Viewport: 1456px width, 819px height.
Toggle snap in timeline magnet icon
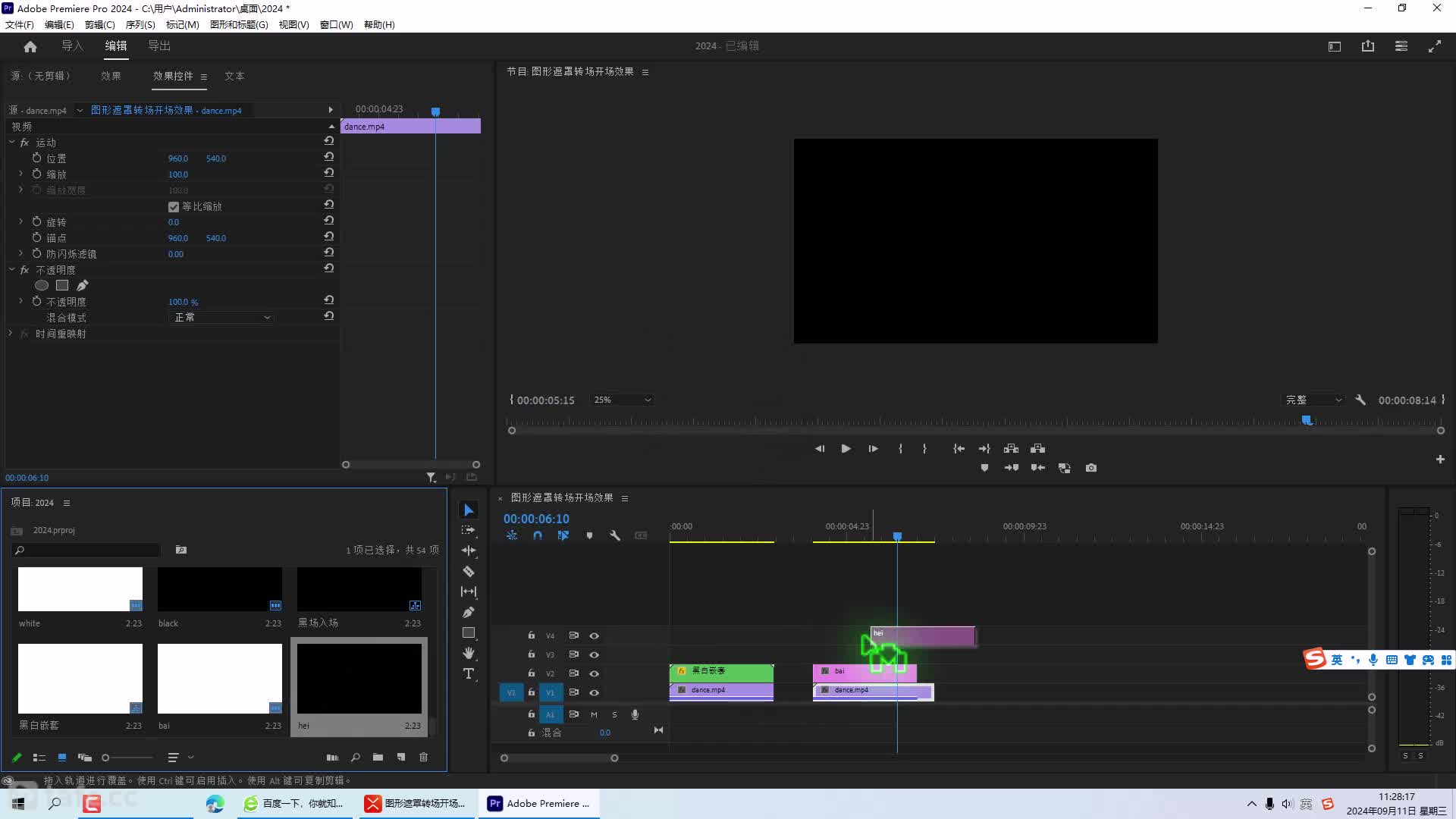[x=538, y=535]
